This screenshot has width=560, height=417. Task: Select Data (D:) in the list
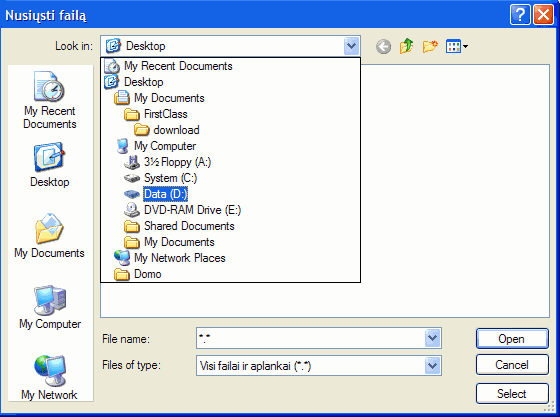165,194
